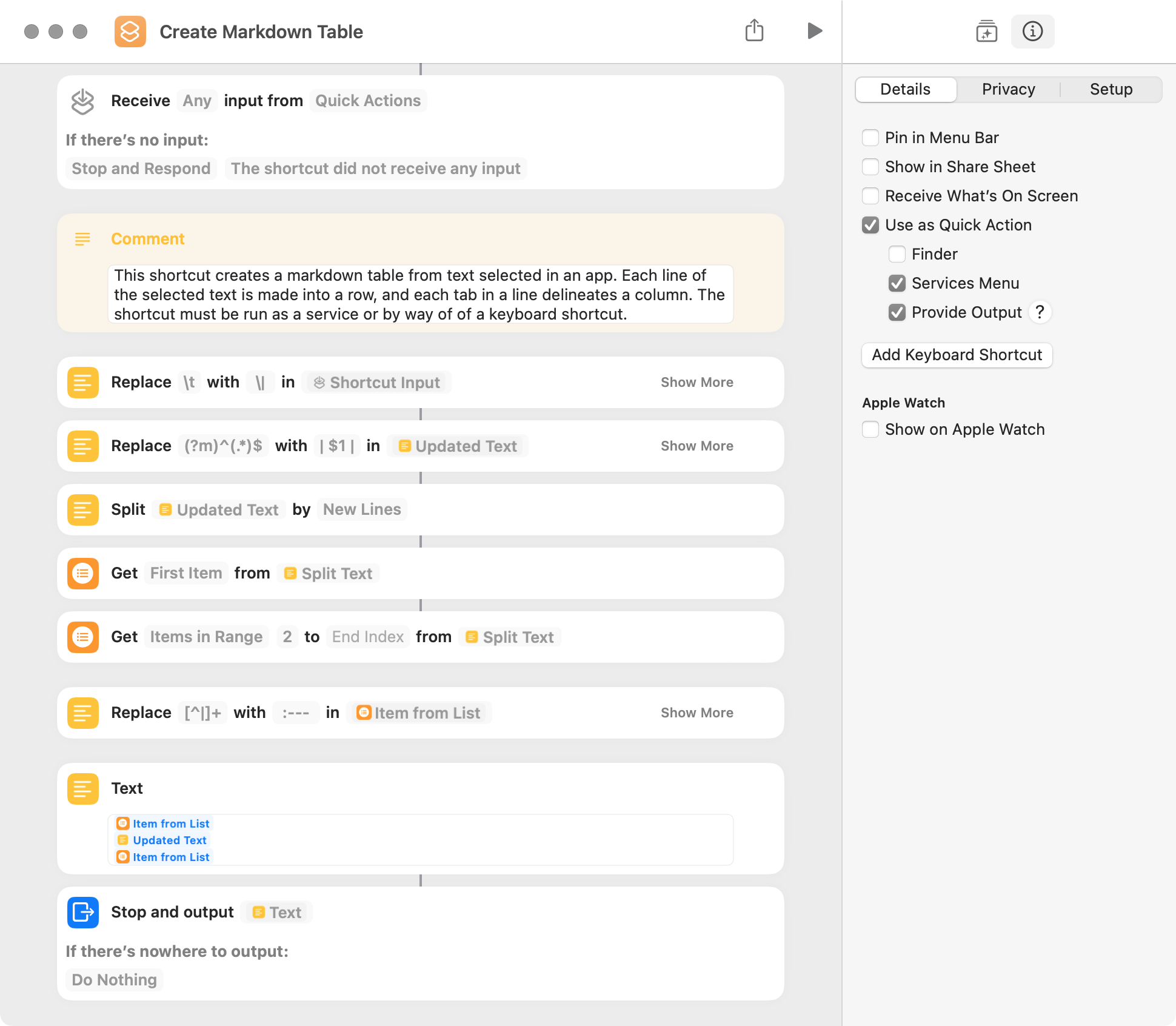The height and width of the screenshot is (1026, 1176).
Task: Open the Provide Output help question mark
Action: click(x=1040, y=312)
